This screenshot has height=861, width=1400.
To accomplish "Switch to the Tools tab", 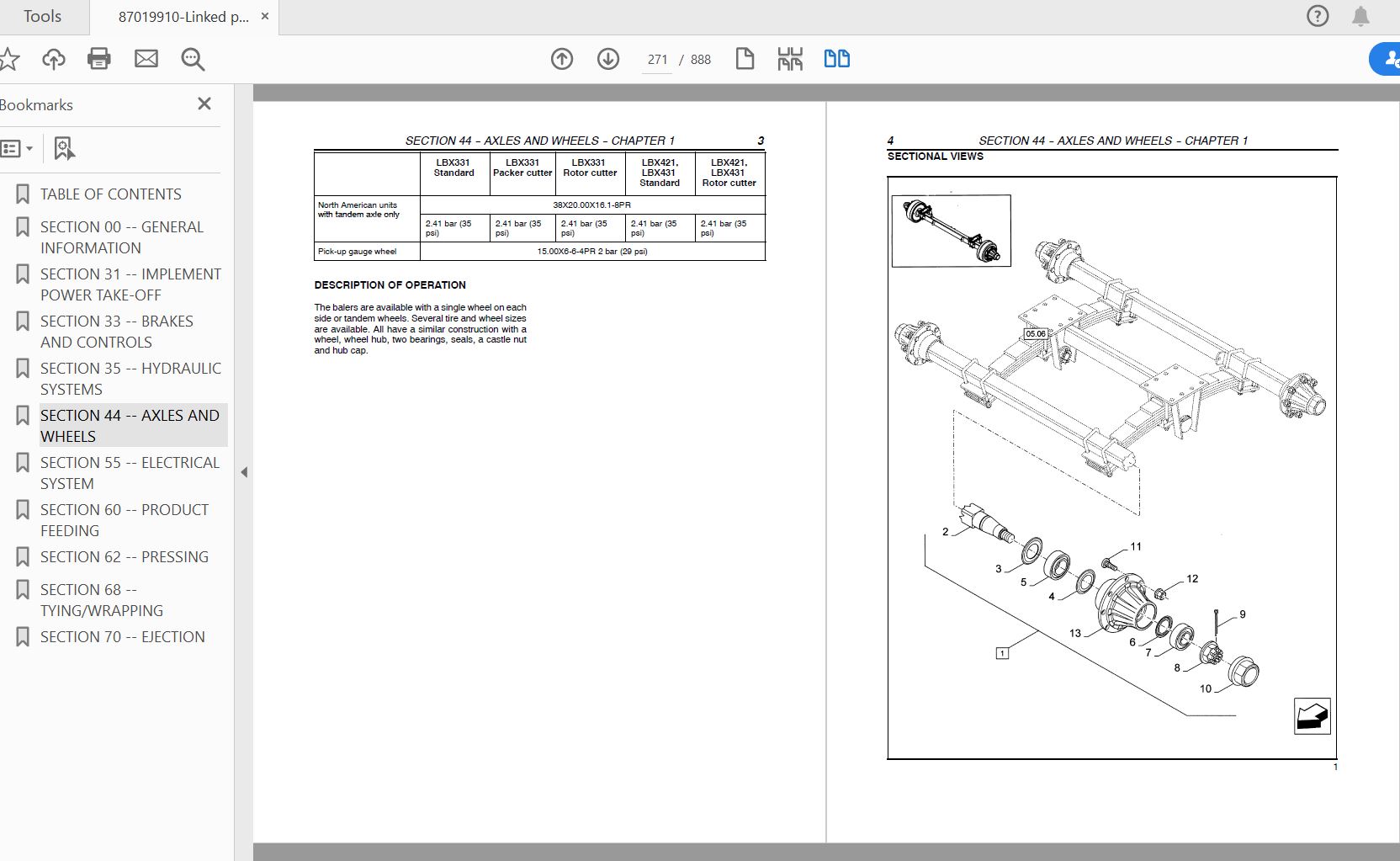I will pos(42,16).
